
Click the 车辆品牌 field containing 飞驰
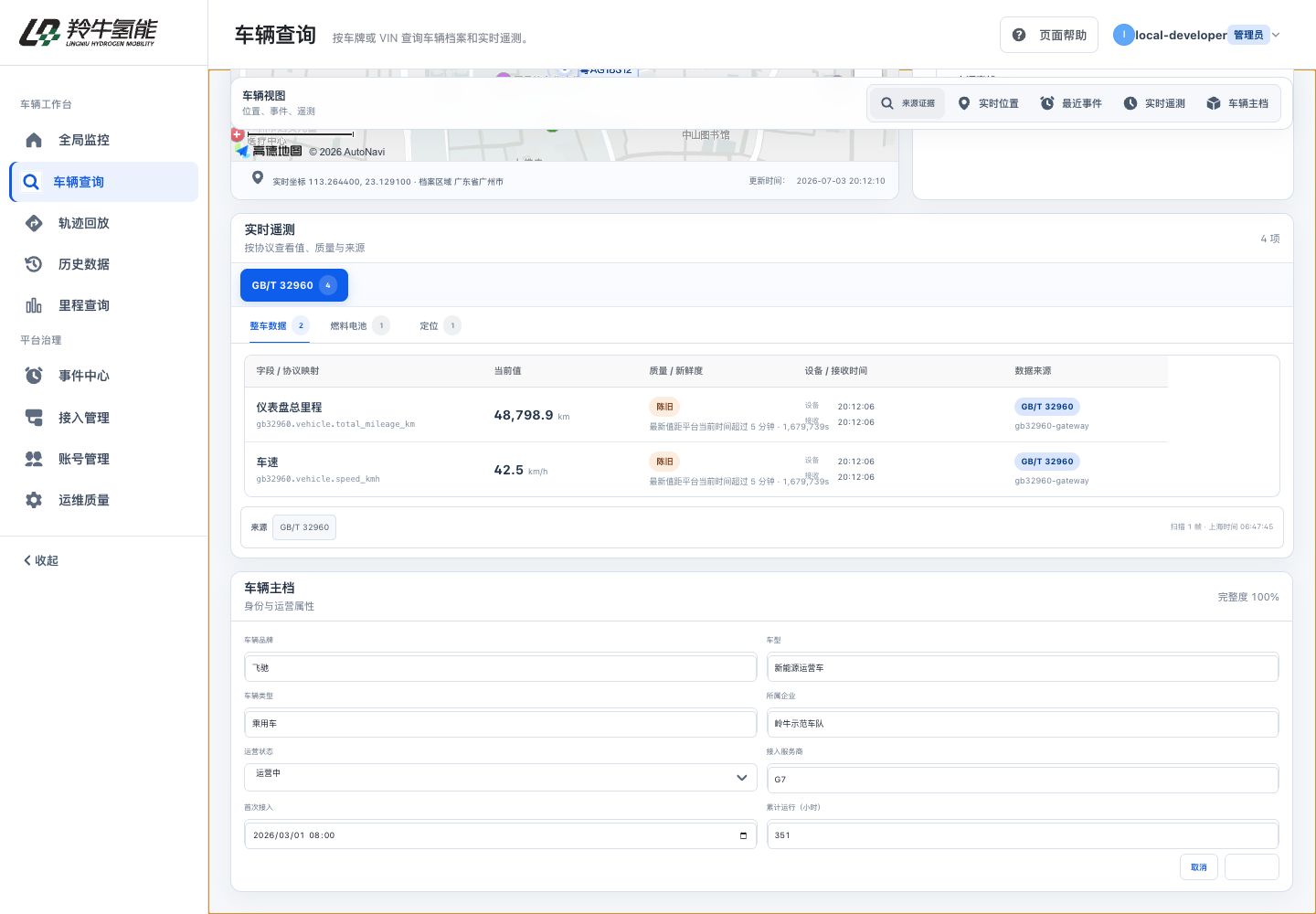pyautogui.click(x=501, y=667)
